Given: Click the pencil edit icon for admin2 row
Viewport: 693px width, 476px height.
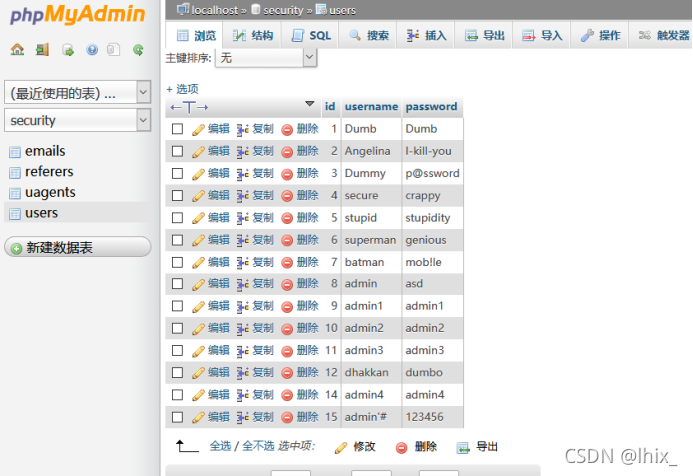Looking at the screenshot, I should (x=198, y=329).
